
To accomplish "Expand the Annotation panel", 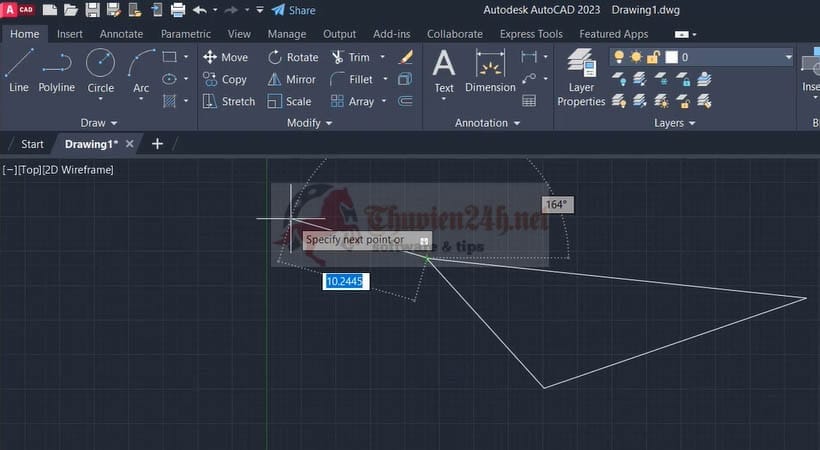I will point(487,123).
